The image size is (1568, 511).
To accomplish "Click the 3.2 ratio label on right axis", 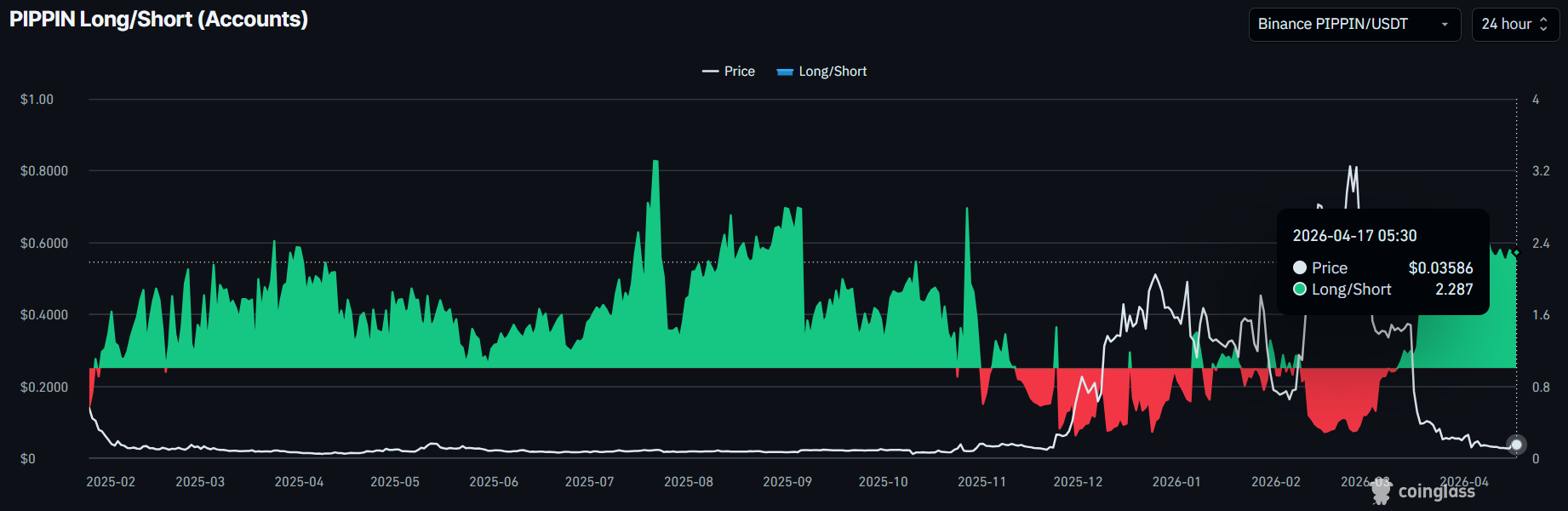I will [x=1541, y=171].
